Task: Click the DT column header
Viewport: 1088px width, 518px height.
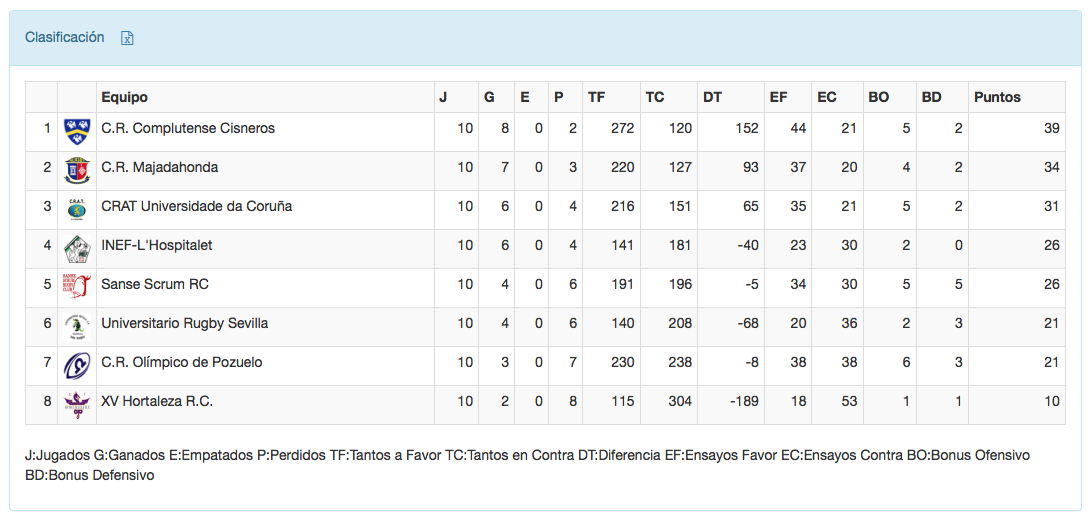Action: (x=712, y=97)
